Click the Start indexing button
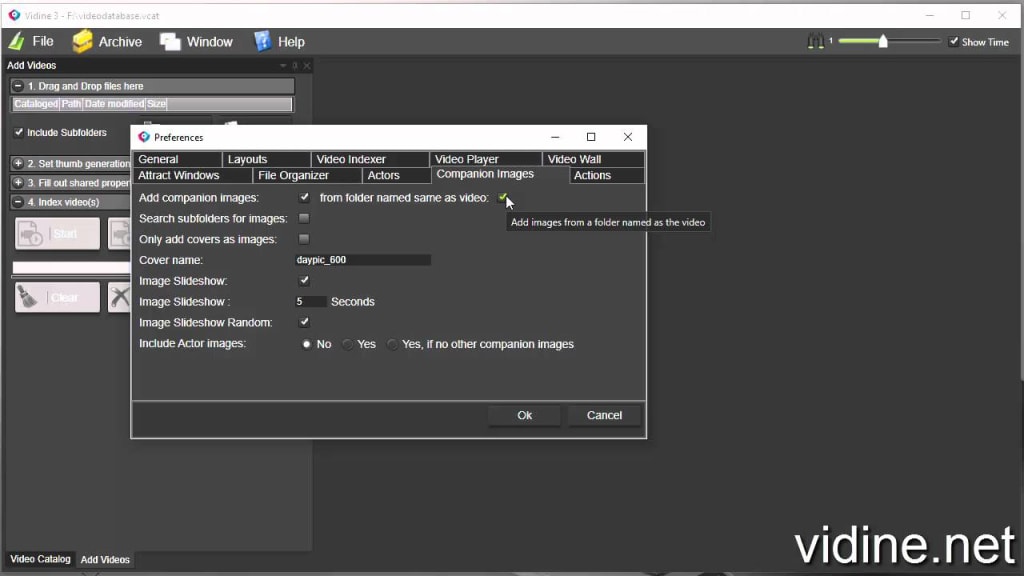 pos(57,234)
